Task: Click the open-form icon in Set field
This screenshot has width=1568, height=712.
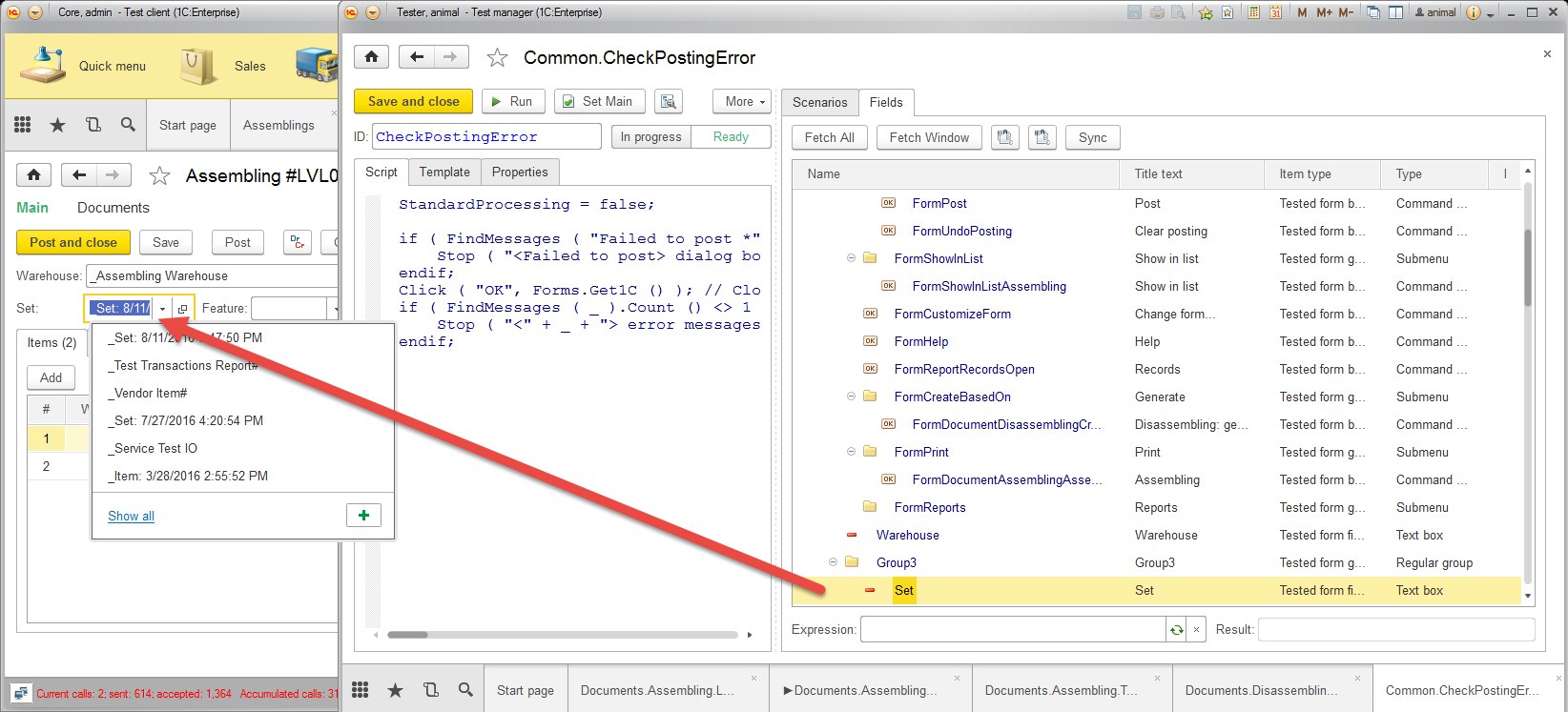Action: [x=182, y=309]
